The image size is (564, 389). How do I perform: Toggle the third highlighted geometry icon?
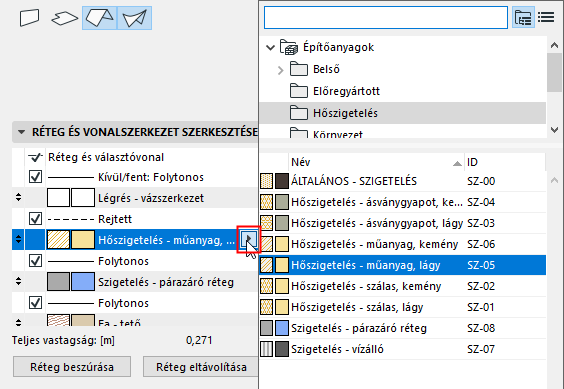pos(100,18)
